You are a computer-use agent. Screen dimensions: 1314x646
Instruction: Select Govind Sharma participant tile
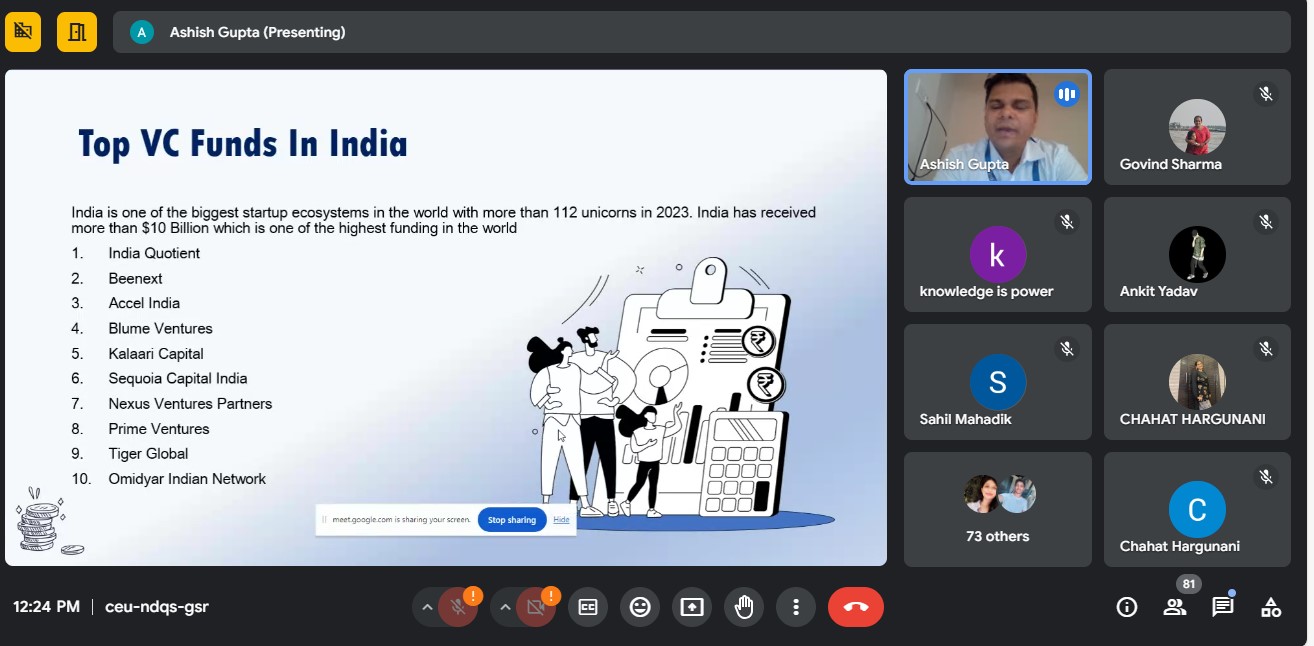[1197, 127]
